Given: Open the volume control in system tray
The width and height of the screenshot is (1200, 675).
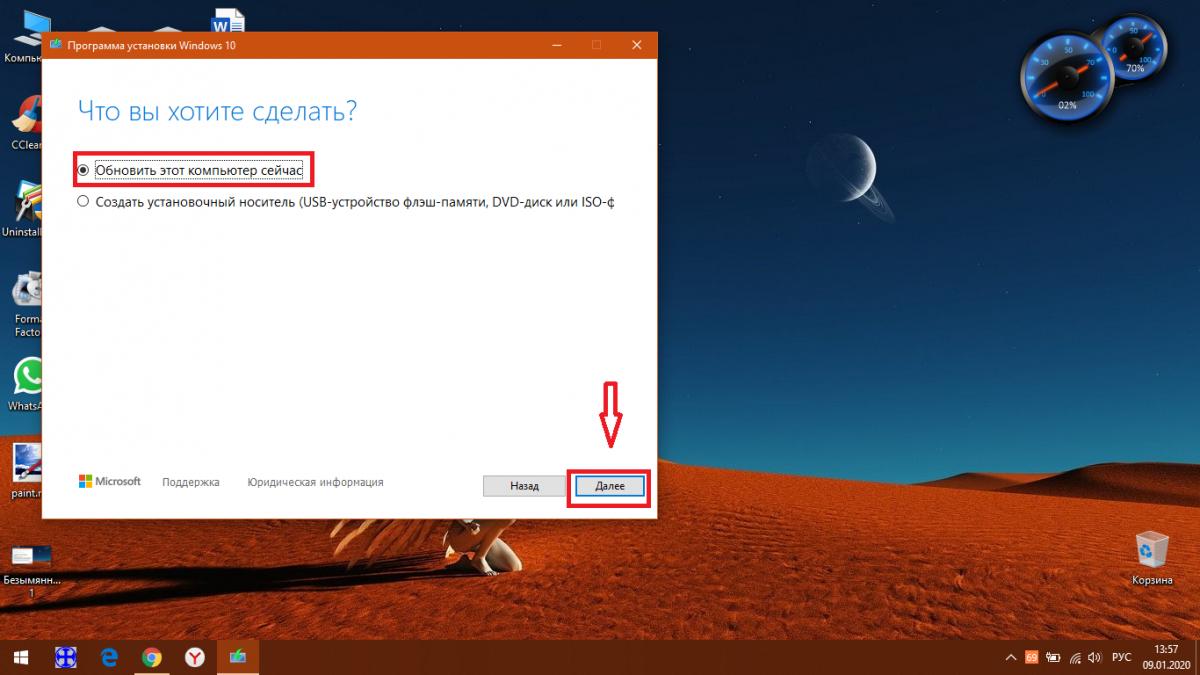Looking at the screenshot, I should click(x=1096, y=657).
